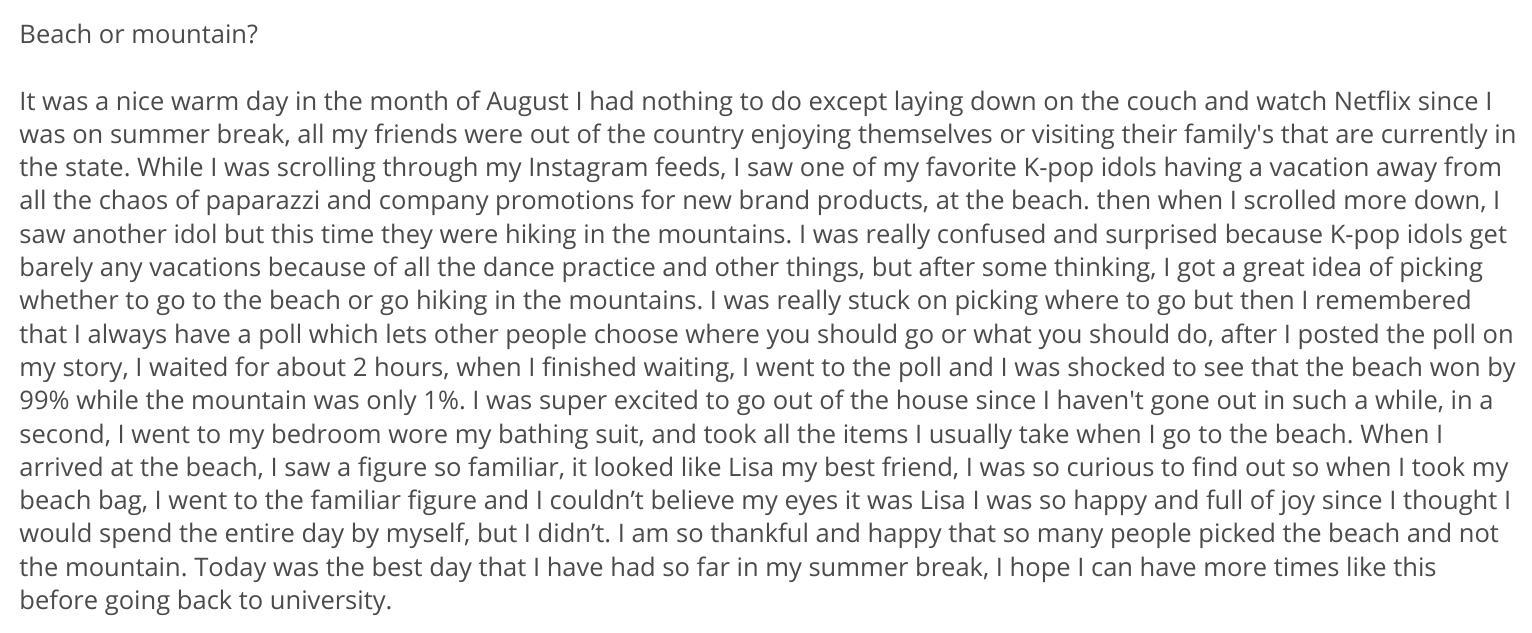Click the '99%' figure in the text
Image resolution: width=1532 pixels, height=633 pixels.
coord(44,401)
